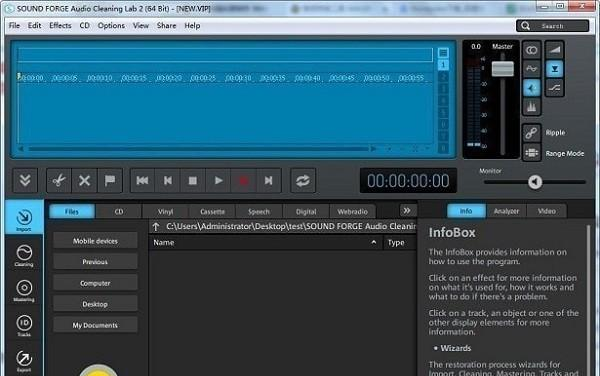This screenshot has height=376, width=600.
Task: Skip to previous marker button
Action: [168, 181]
